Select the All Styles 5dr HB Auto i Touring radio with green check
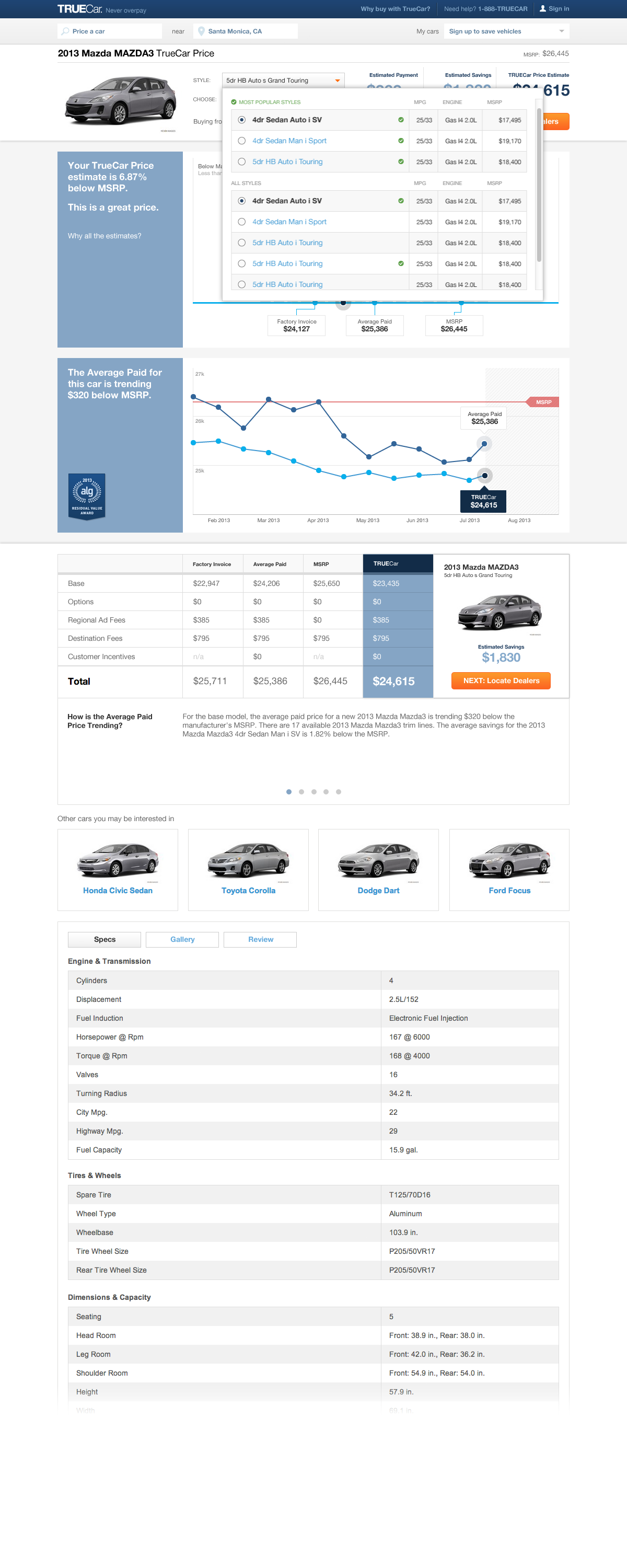Image resolution: width=627 pixels, height=1568 pixels. [242, 263]
